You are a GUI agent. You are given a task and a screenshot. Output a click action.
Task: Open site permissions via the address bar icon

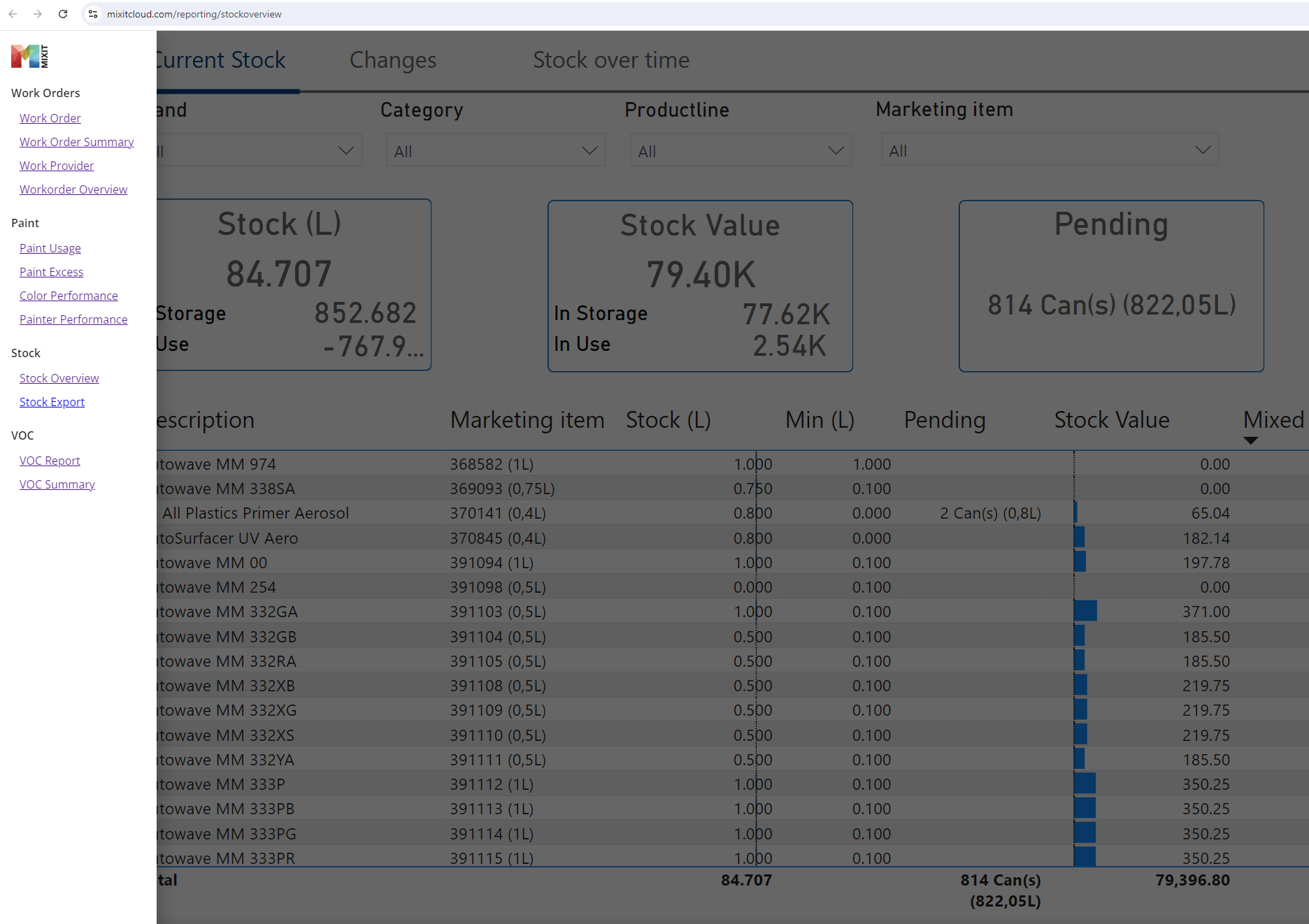pos(92,13)
